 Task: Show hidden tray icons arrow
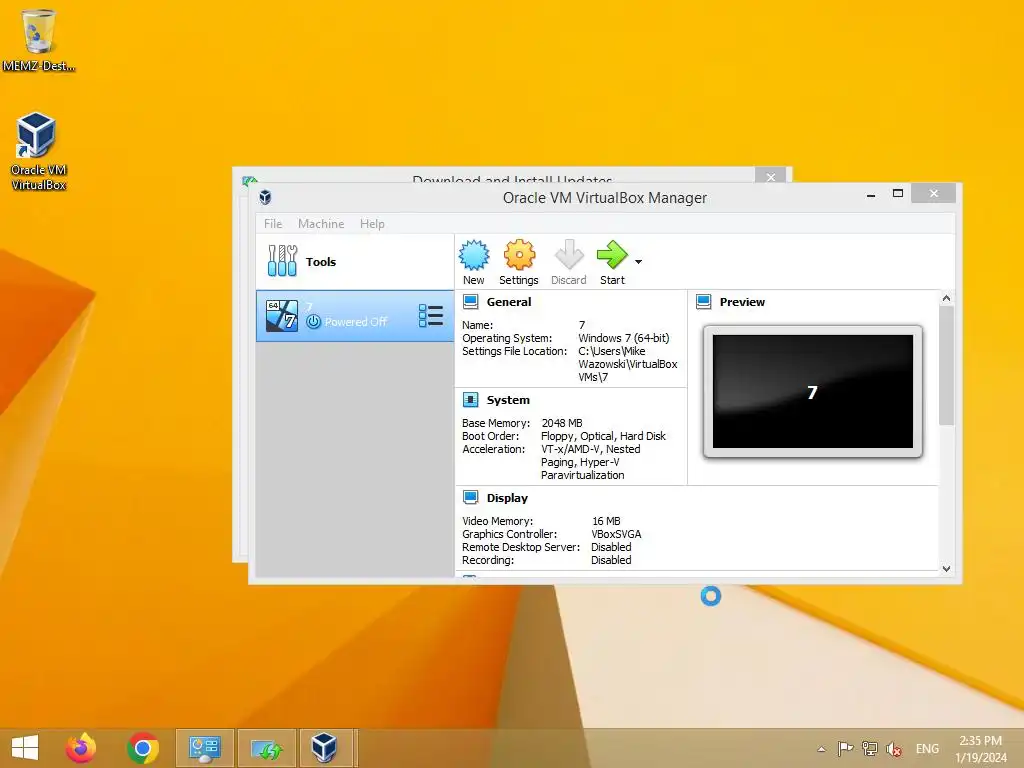coord(822,749)
